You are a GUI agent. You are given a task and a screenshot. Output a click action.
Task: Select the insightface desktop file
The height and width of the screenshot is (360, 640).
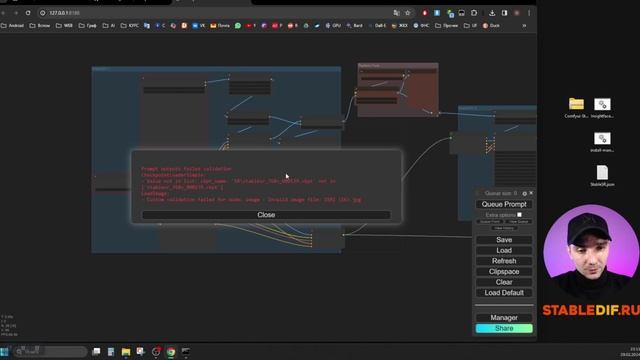pos(602,108)
